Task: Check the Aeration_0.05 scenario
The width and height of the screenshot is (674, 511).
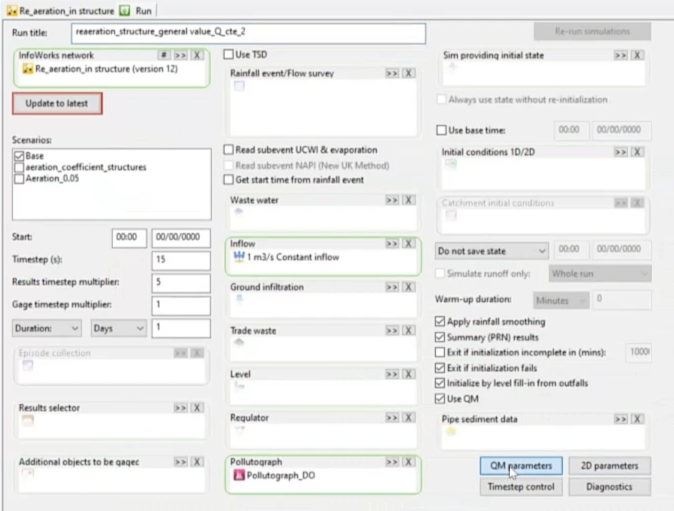Action: click(x=19, y=178)
